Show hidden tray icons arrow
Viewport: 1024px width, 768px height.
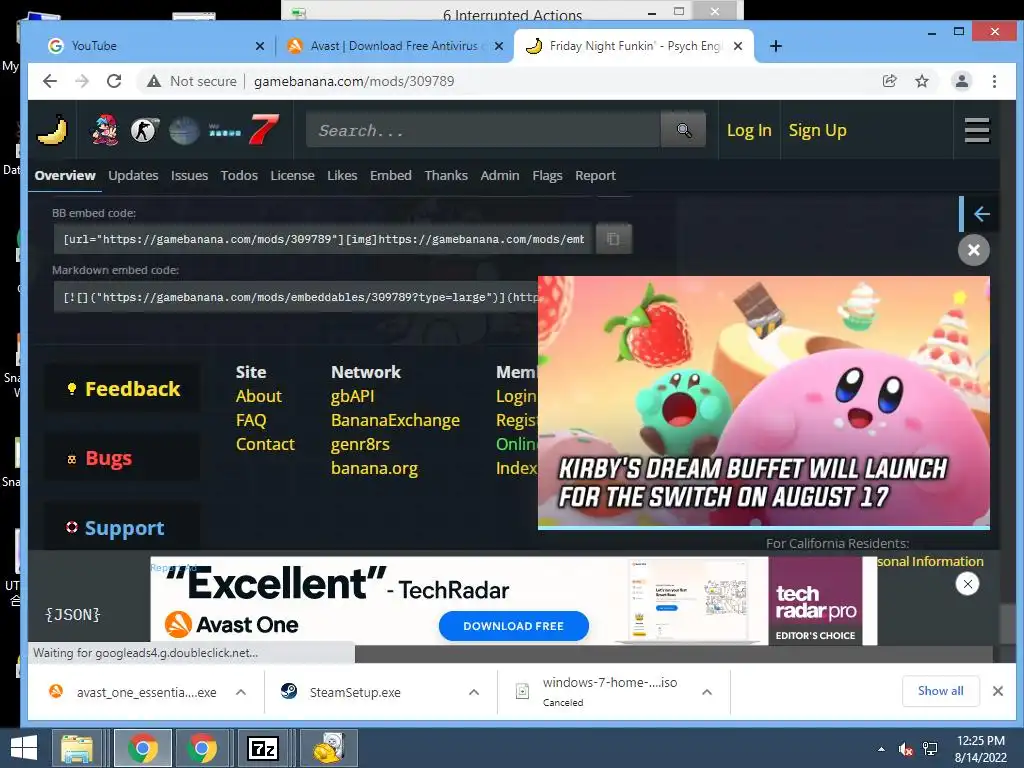pos(882,749)
